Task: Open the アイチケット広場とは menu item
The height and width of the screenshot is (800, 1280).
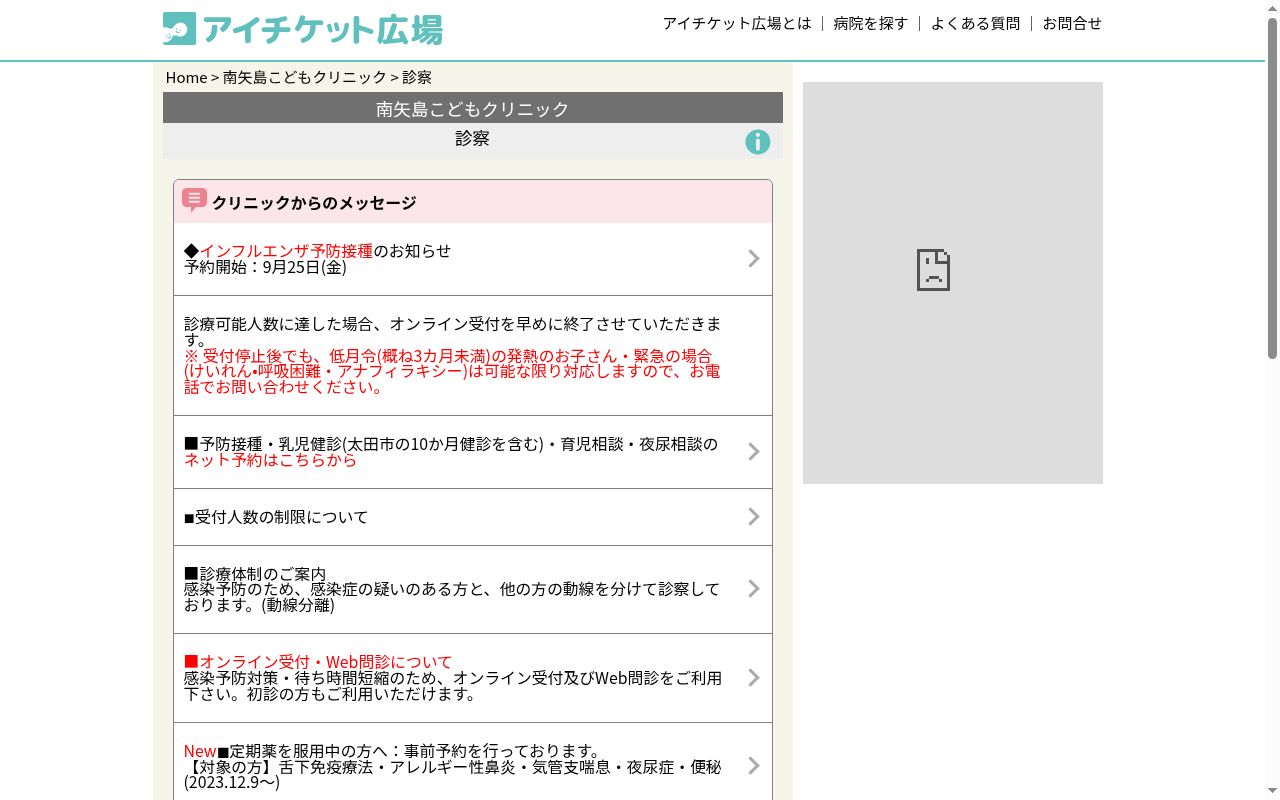Action: click(x=737, y=23)
